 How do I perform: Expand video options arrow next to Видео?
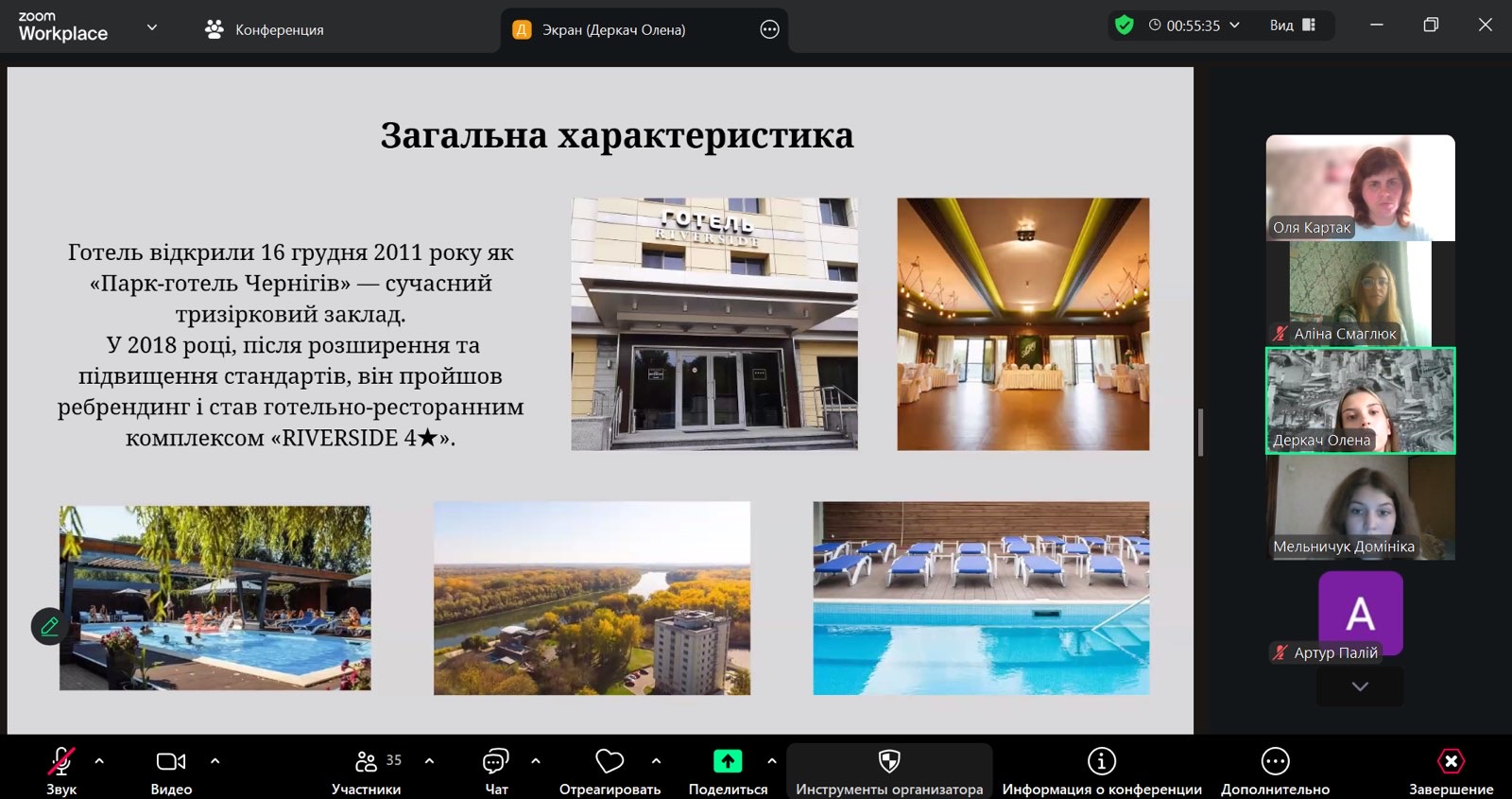(x=215, y=760)
